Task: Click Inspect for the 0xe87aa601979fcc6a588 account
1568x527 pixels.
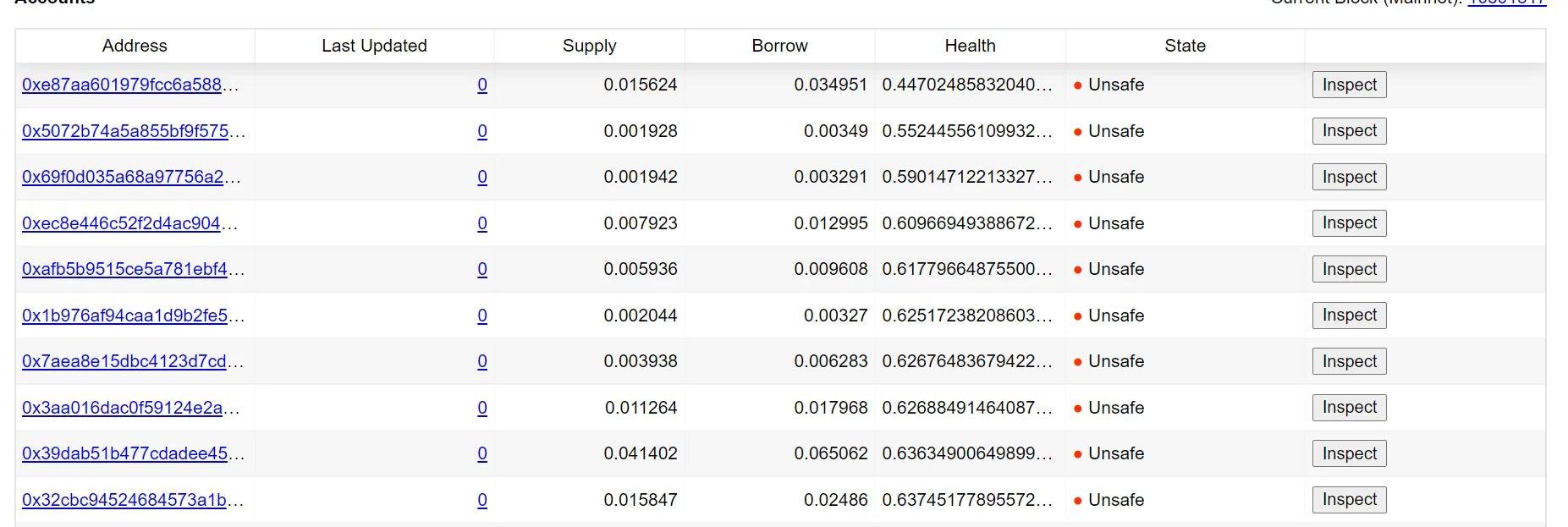Action: click(1349, 85)
